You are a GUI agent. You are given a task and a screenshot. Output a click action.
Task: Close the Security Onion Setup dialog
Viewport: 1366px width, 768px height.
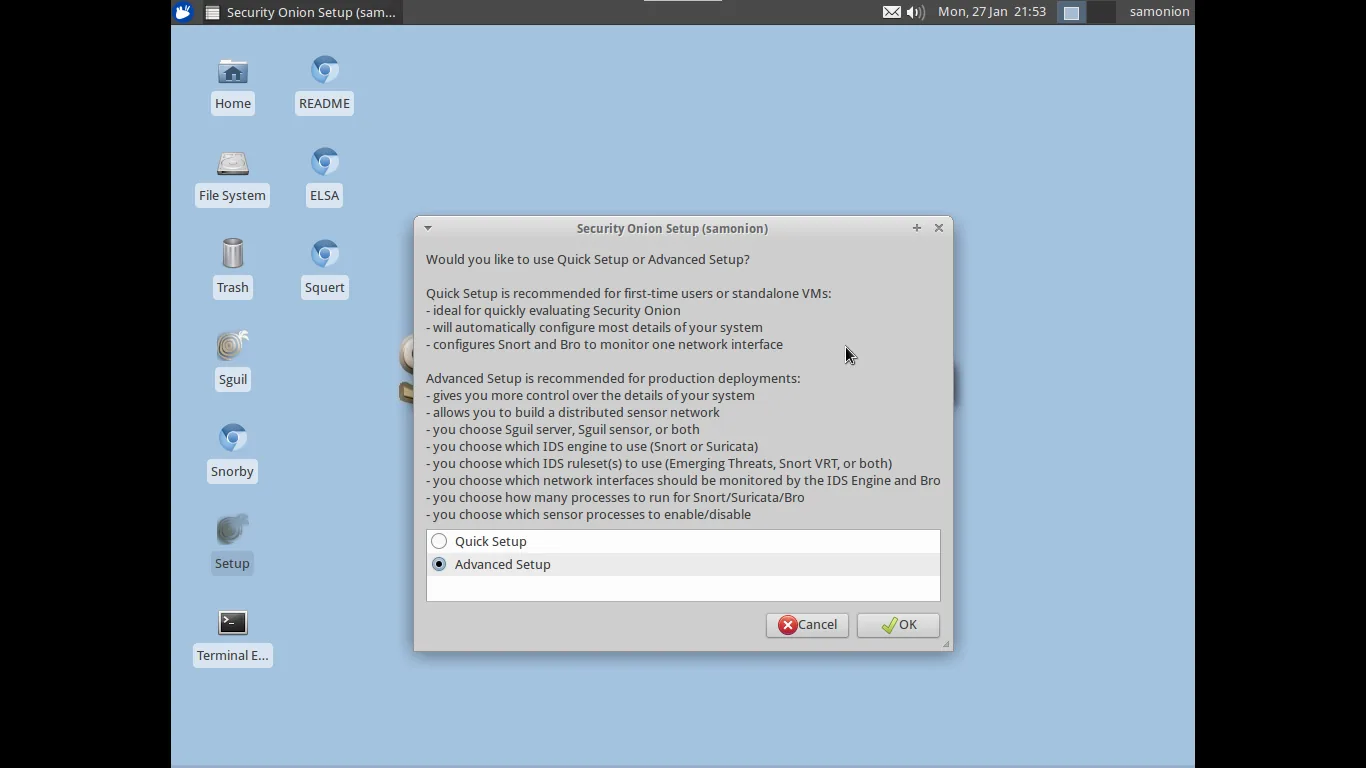[939, 228]
